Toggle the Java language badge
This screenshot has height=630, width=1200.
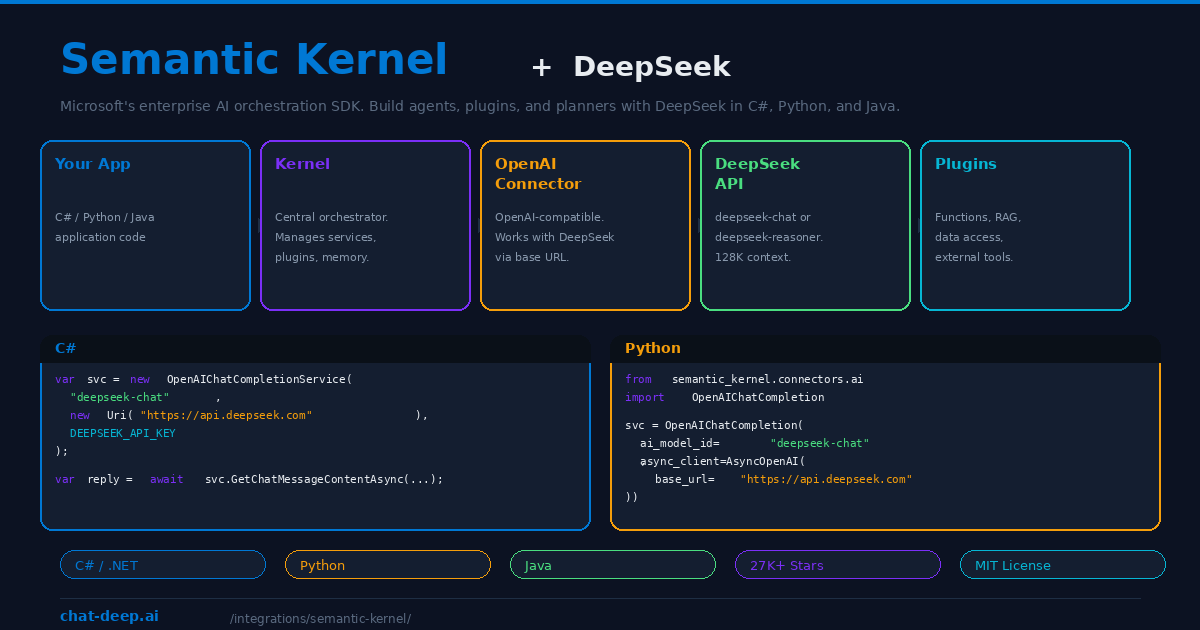tap(612, 564)
